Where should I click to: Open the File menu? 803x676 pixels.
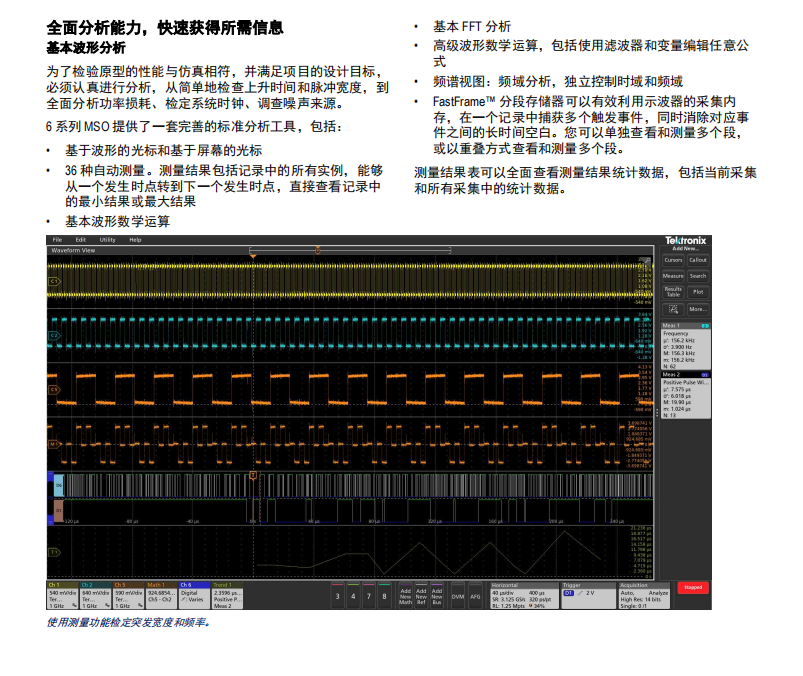[x=57, y=240]
